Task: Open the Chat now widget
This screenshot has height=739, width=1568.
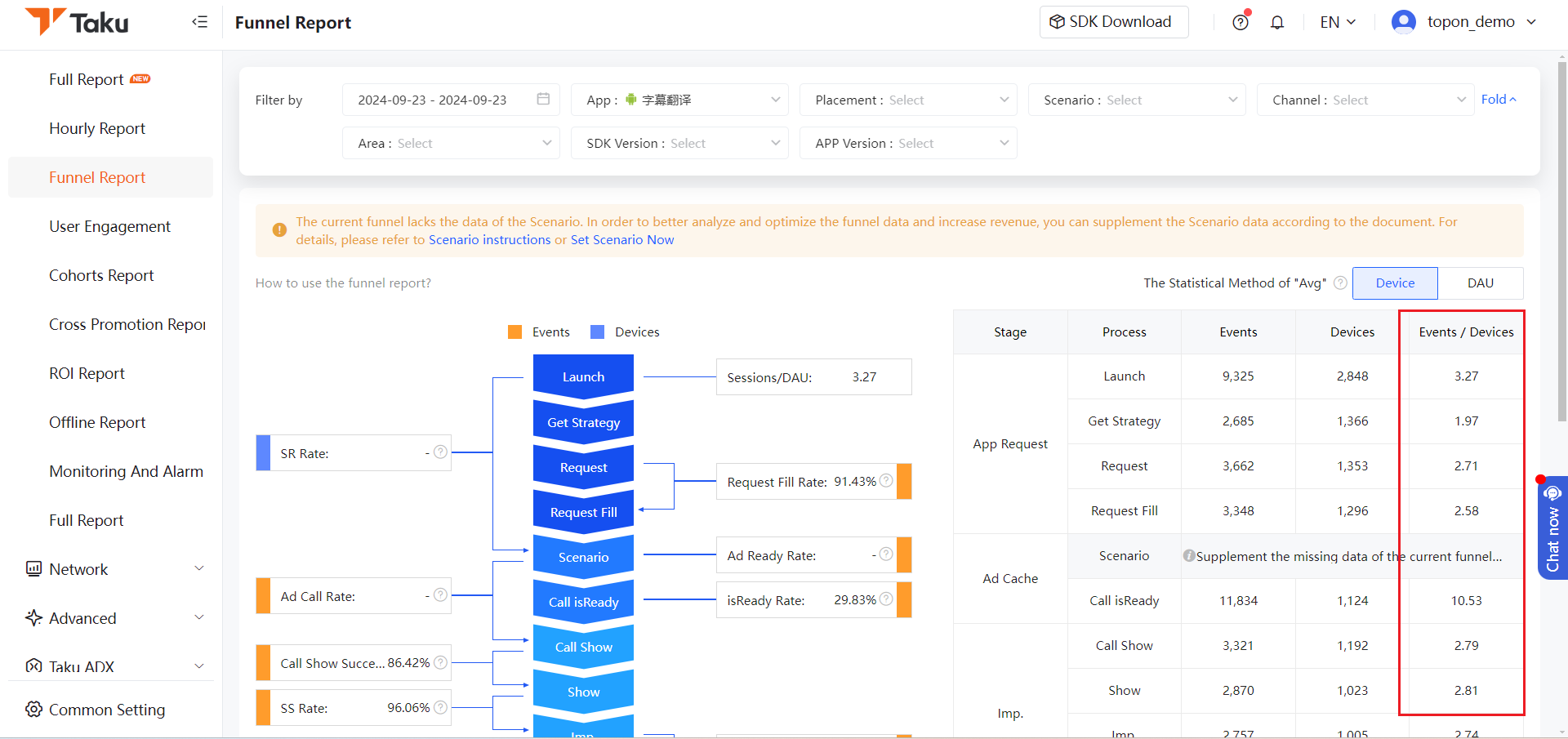Action: click(1552, 528)
